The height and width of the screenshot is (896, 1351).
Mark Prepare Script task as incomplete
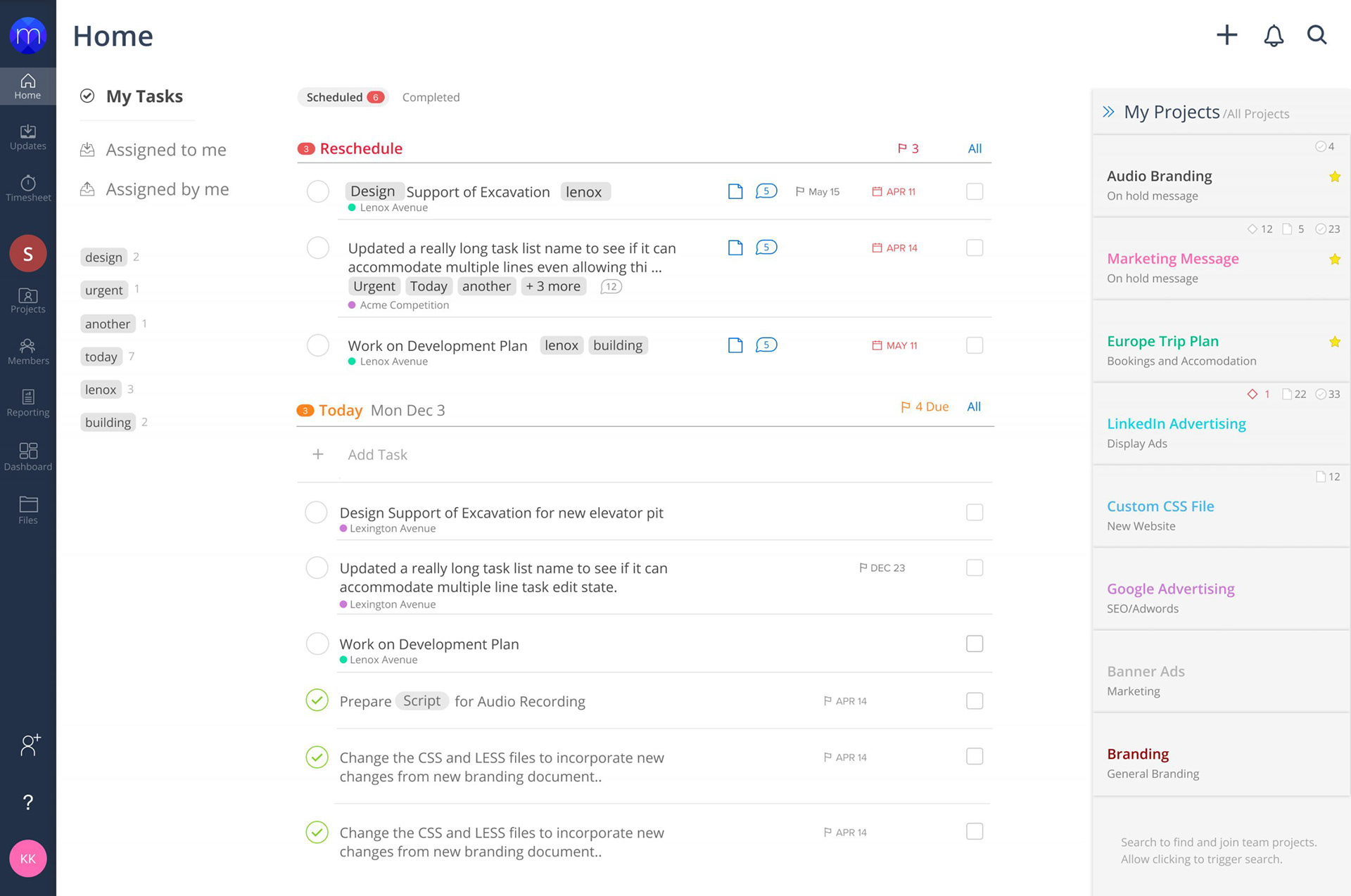click(317, 700)
